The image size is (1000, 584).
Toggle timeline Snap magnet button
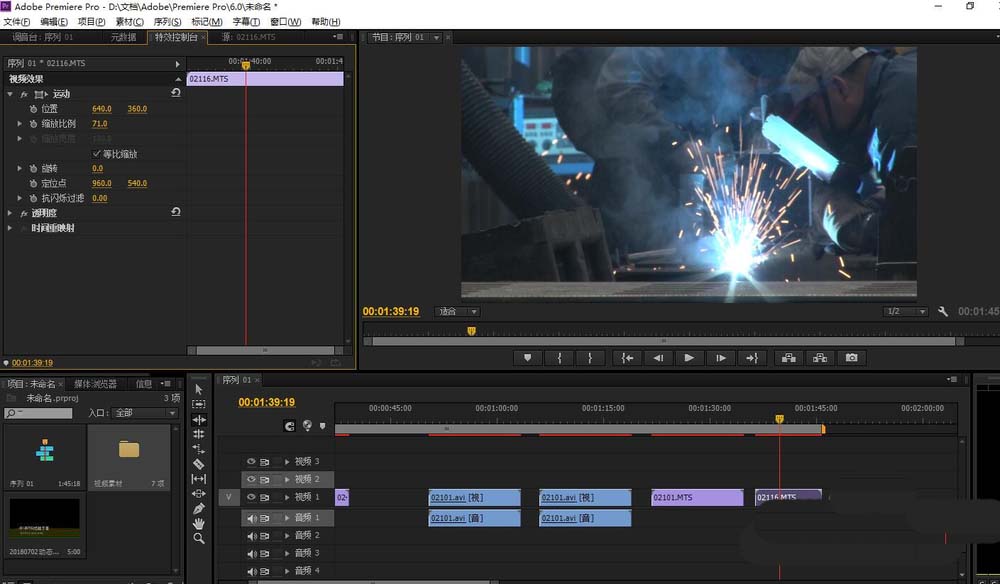click(x=290, y=426)
